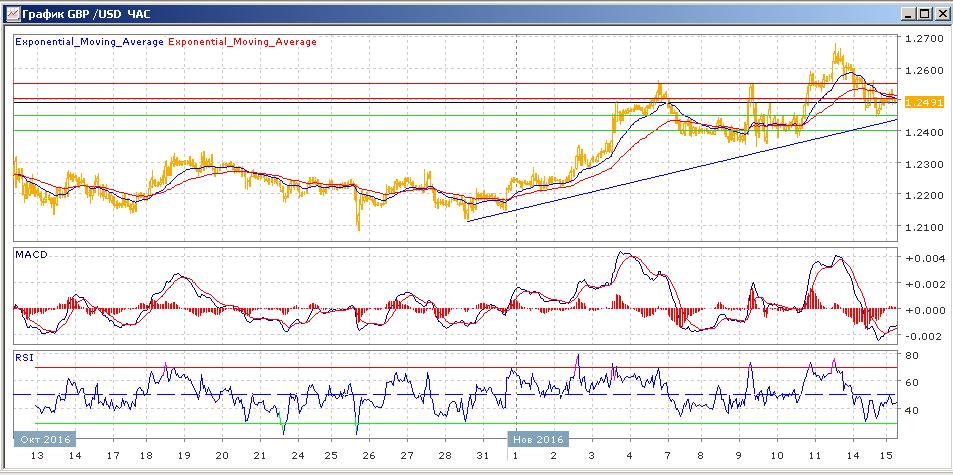953x475 pixels.
Task: Click the Окт 2016 month marker
Action: coord(44,439)
